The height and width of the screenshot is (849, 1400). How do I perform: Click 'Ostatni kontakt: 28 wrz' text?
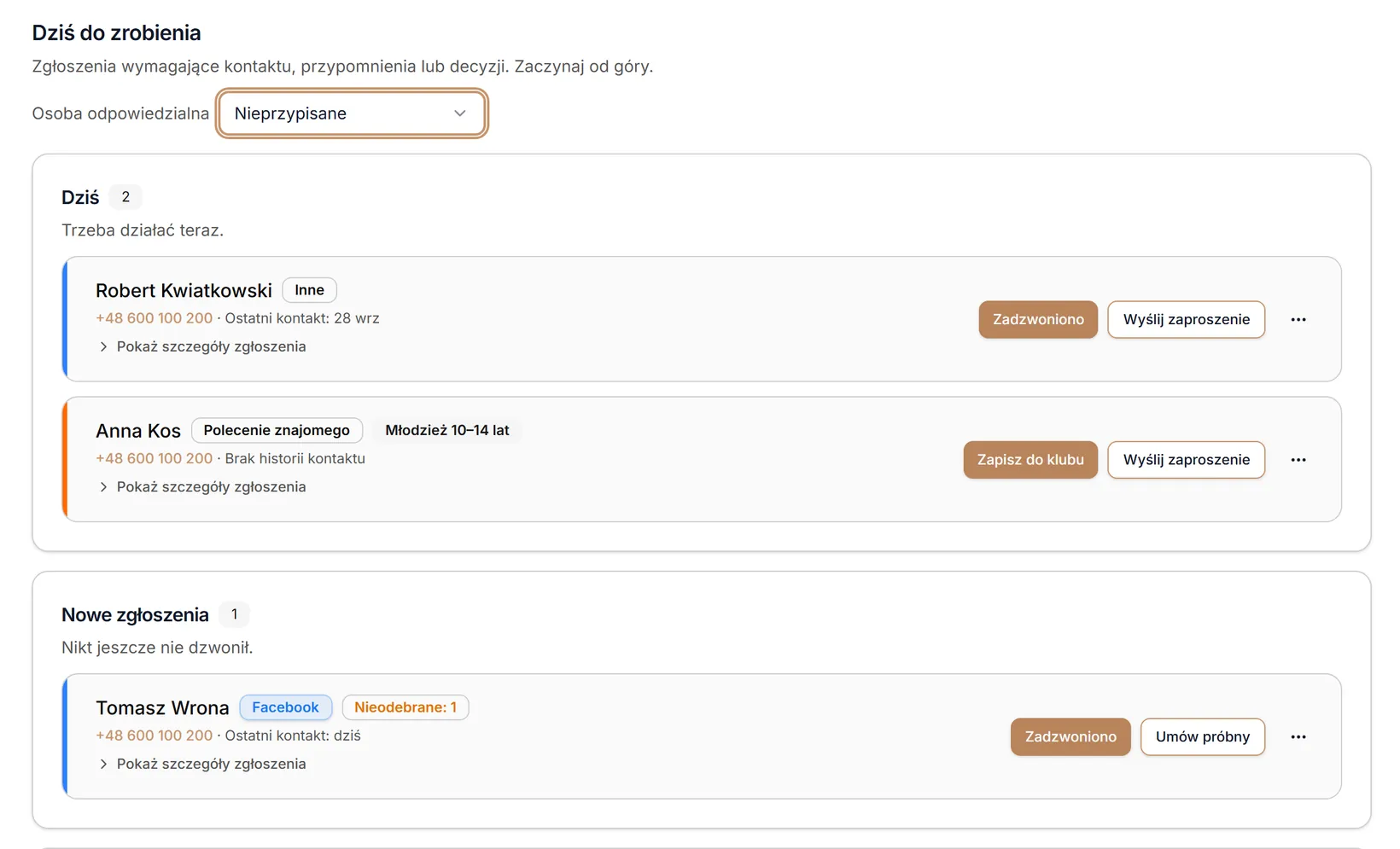302,318
